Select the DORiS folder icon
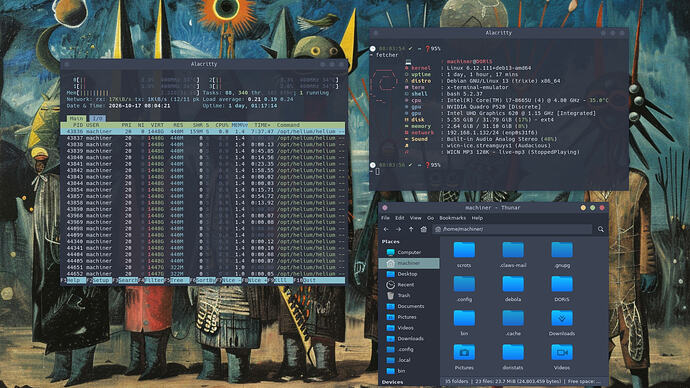690x388 pixels. 562,284
